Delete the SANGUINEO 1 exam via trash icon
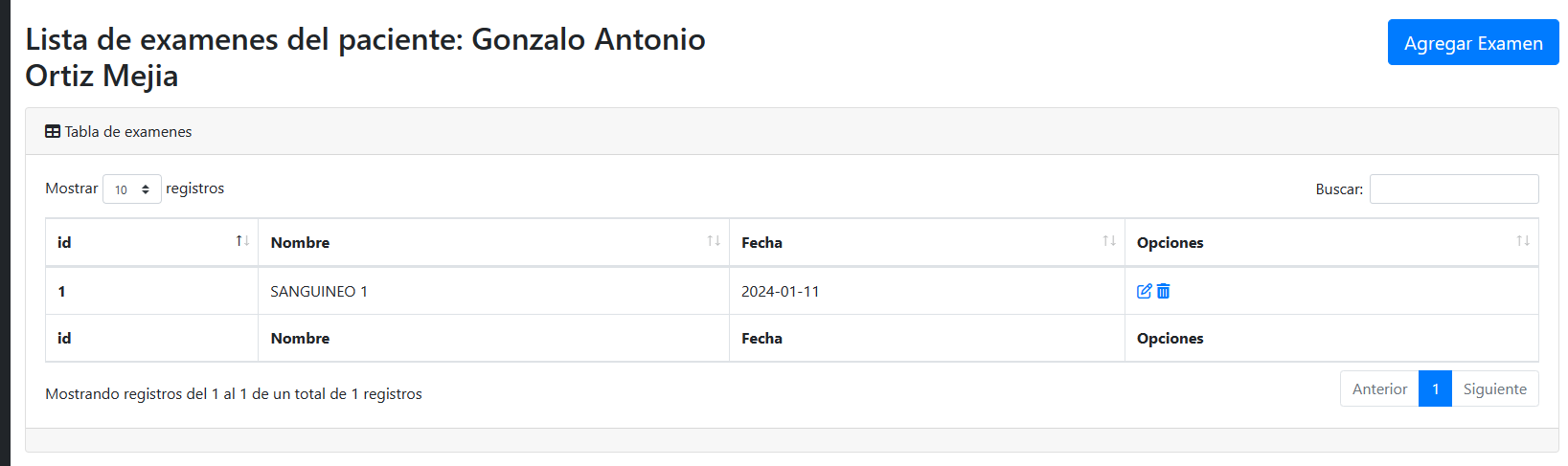Viewport: 1568px width, 466px height. (1163, 291)
